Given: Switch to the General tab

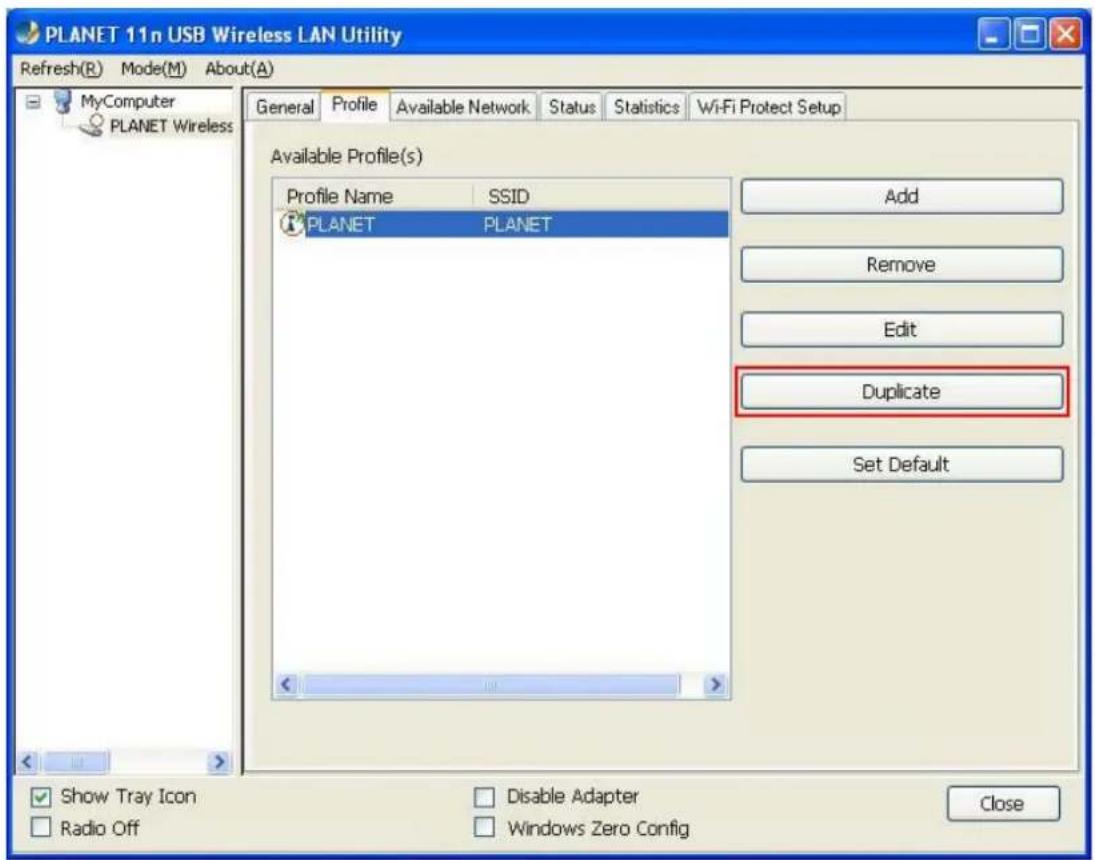Looking at the screenshot, I should click(284, 107).
